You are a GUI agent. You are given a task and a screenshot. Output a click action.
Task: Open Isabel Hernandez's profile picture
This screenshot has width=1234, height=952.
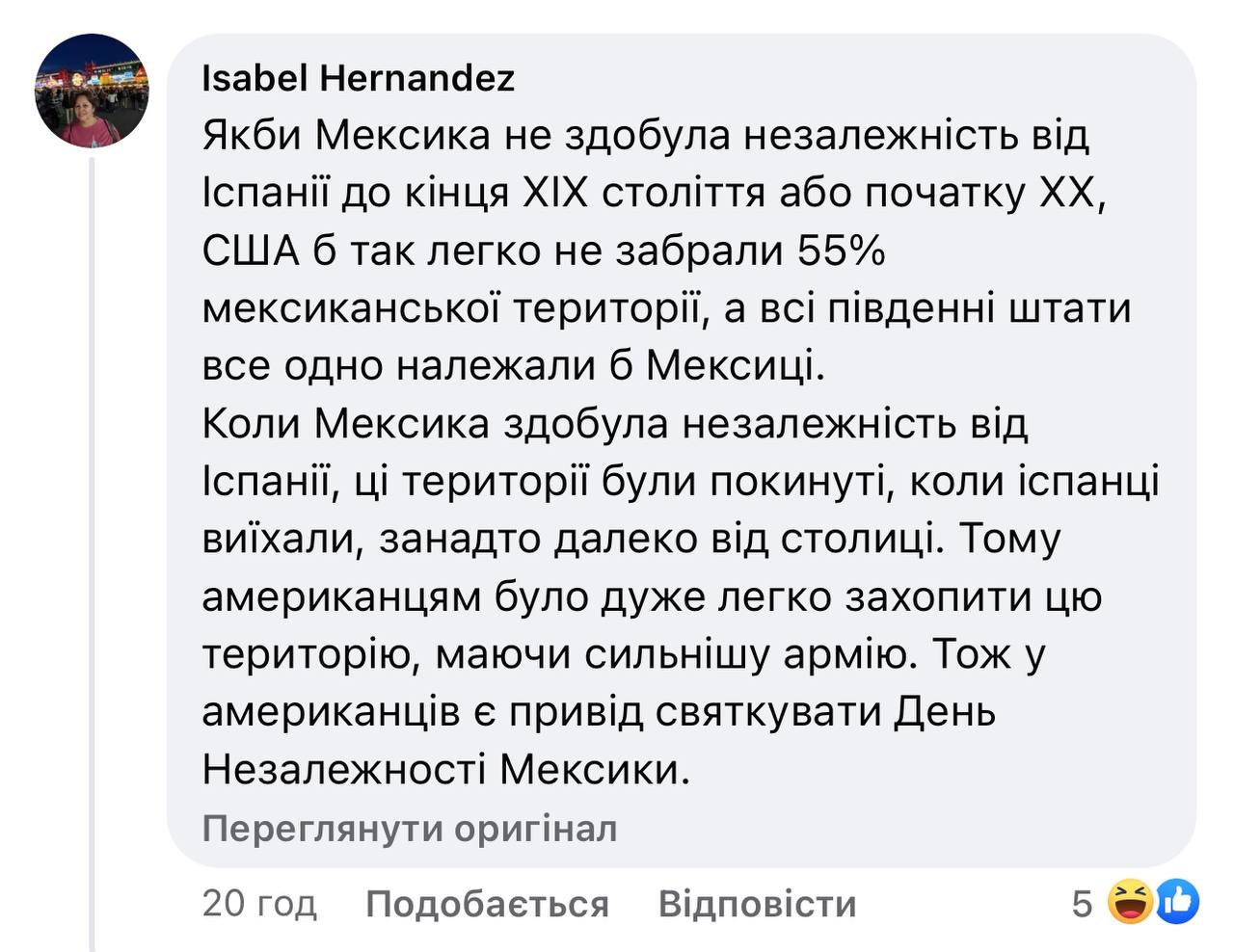tap(93, 91)
